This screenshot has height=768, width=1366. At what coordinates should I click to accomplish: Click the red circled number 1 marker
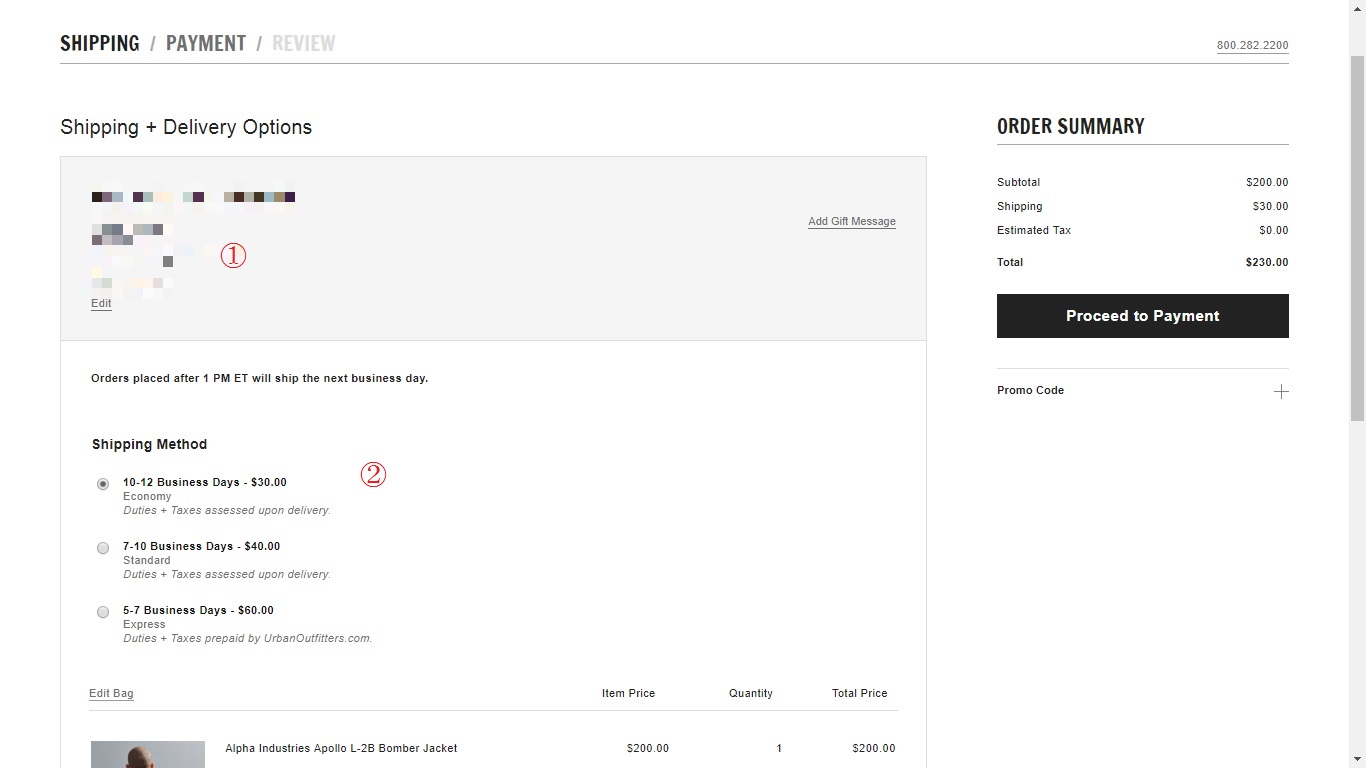pyautogui.click(x=233, y=256)
